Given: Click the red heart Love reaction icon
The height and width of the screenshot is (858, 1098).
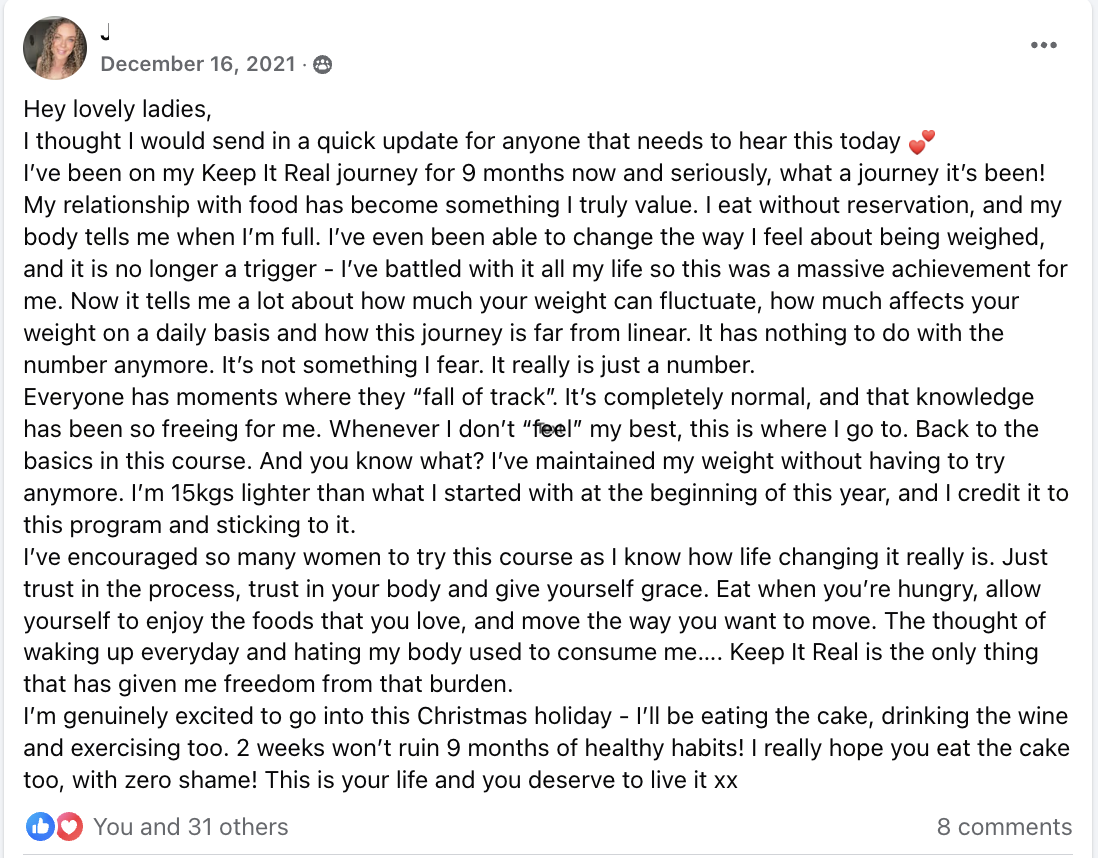Looking at the screenshot, I should [x=69, y=826].
